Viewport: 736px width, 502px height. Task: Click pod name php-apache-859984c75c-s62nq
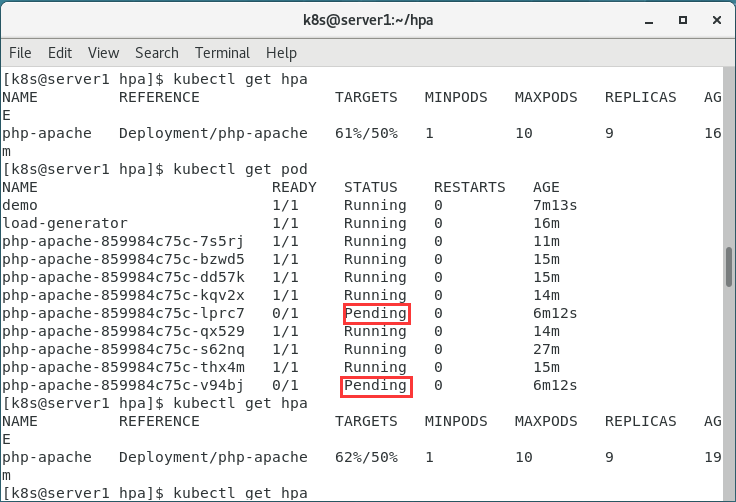[123, 349]
